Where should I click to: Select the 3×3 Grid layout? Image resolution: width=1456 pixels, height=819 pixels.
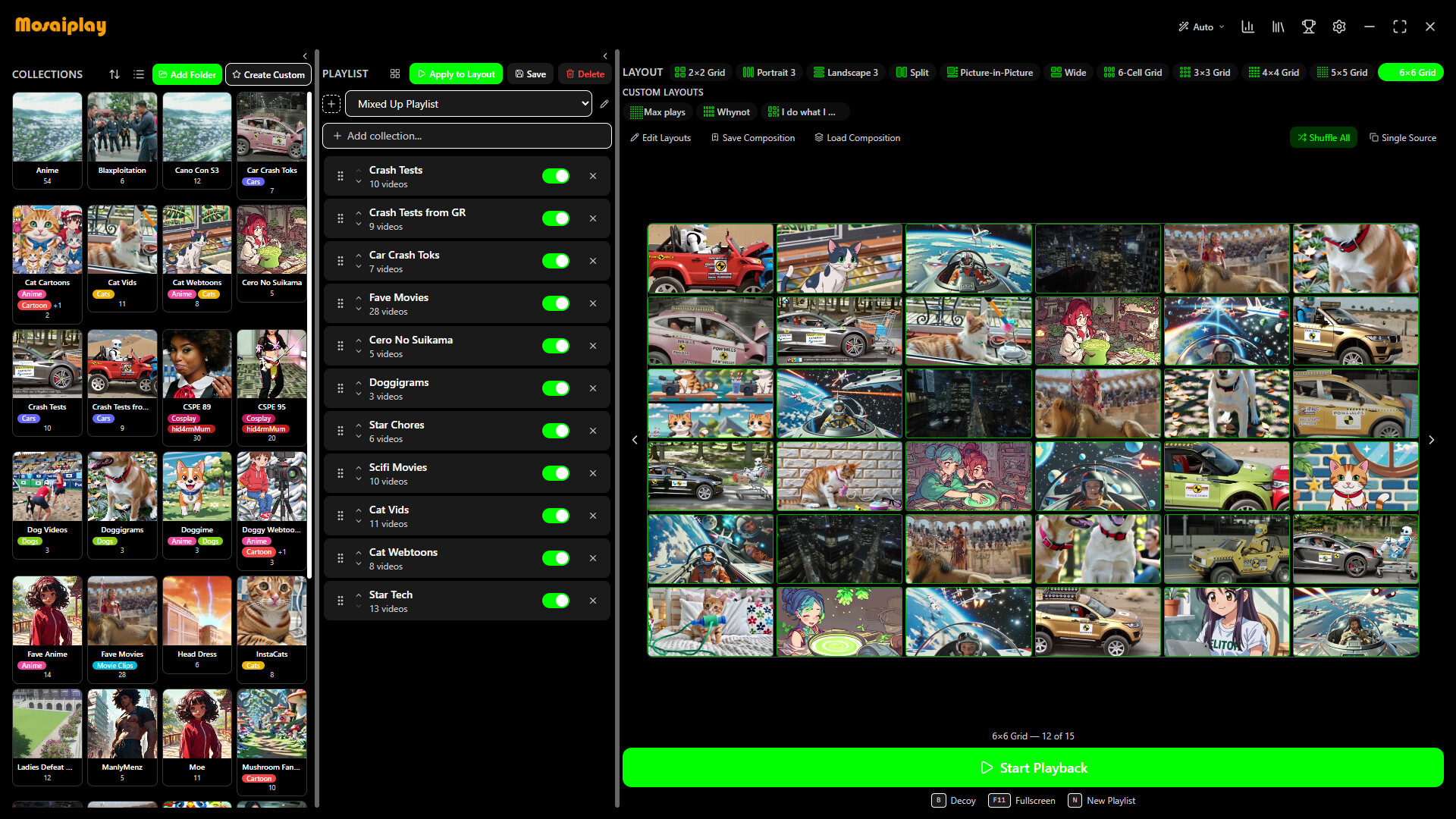(1205, 72)
